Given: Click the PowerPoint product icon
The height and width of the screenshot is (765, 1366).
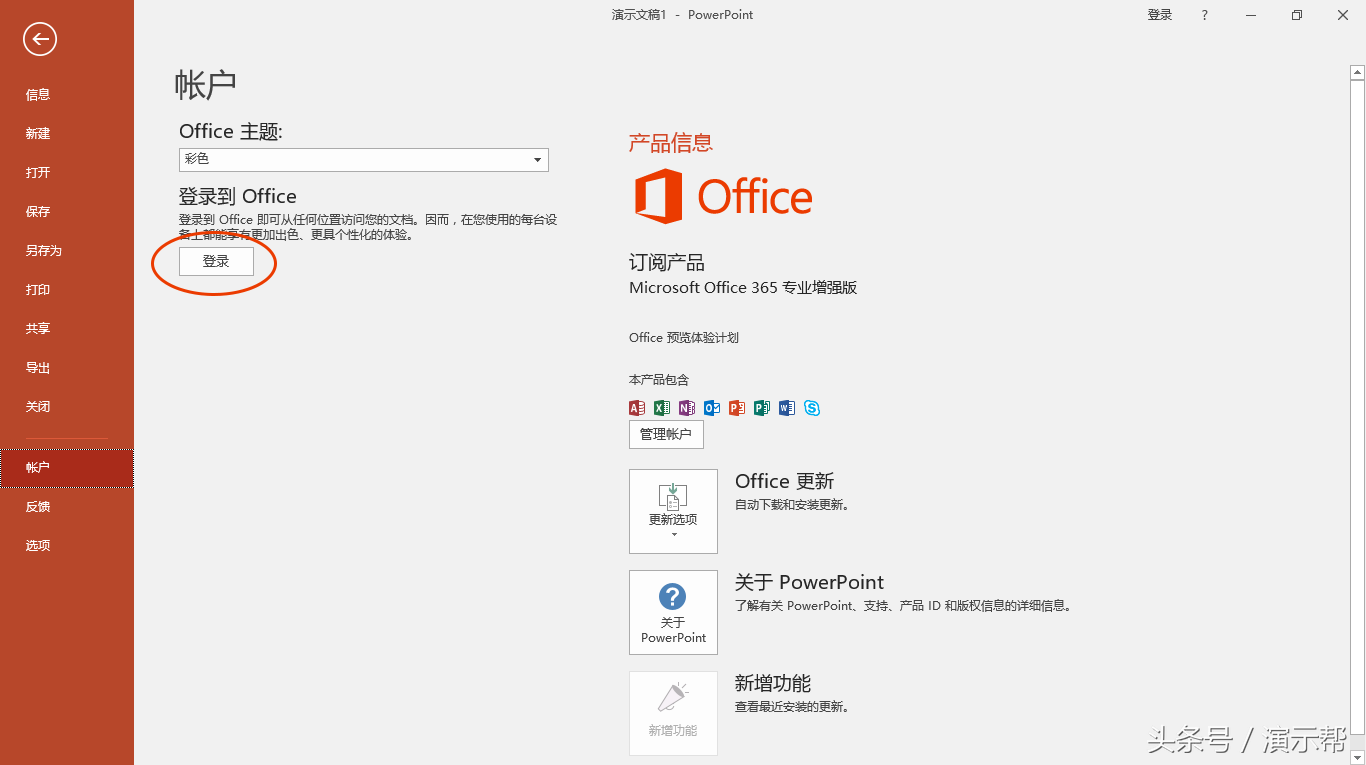Looking at the screenshot, I should [x=737, y=408].
